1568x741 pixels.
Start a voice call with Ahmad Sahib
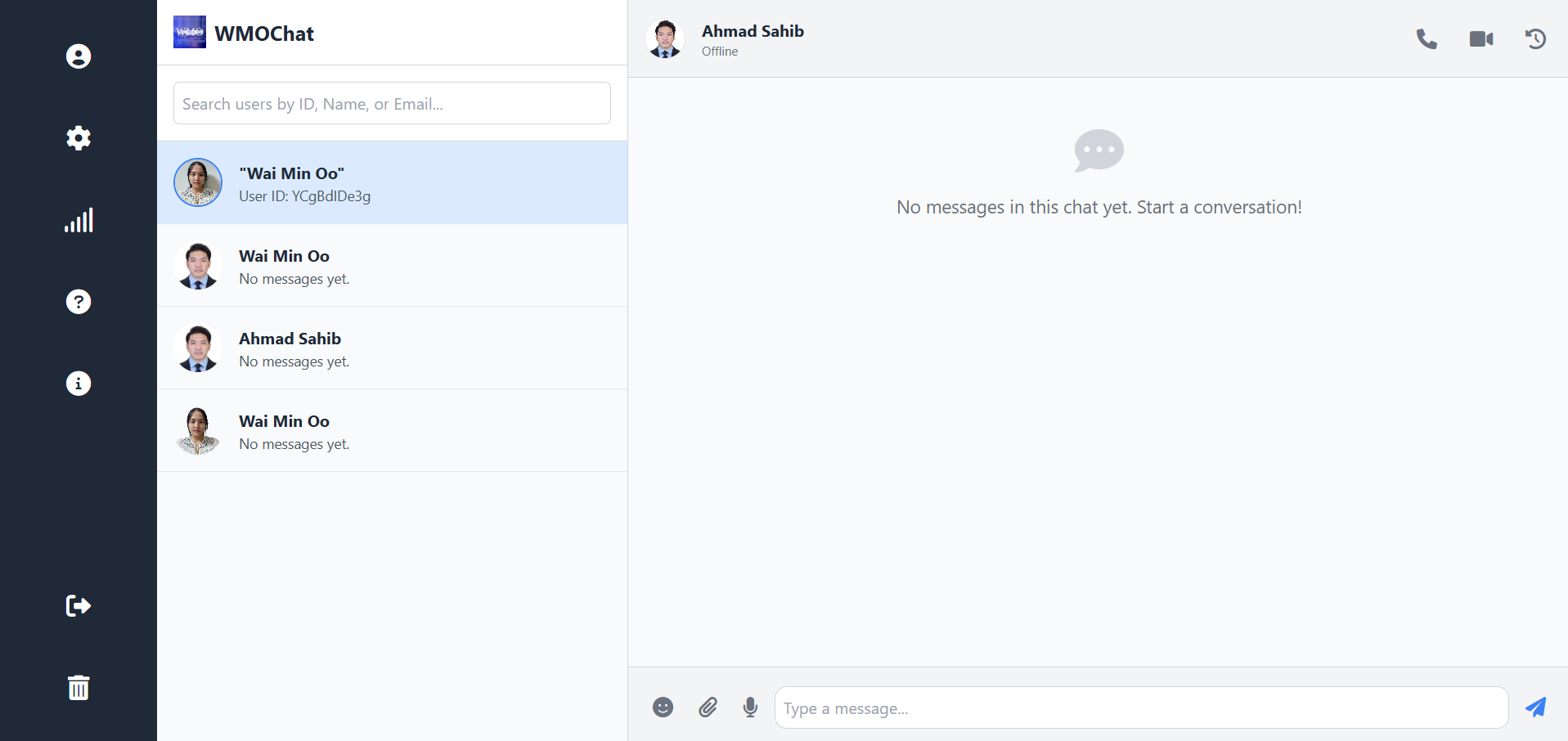(1426, 39)
